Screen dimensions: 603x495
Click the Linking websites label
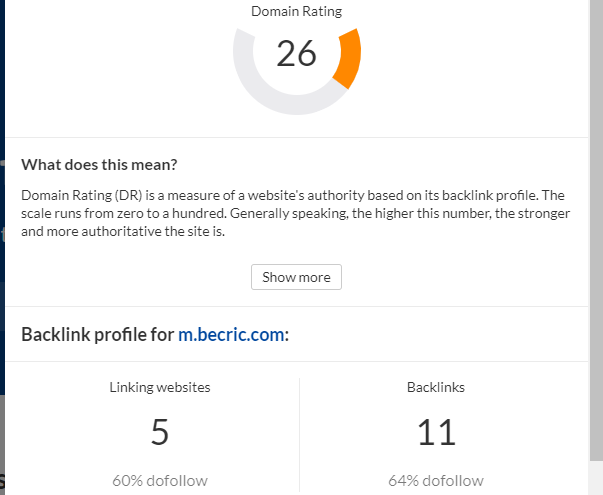(160, 387)
